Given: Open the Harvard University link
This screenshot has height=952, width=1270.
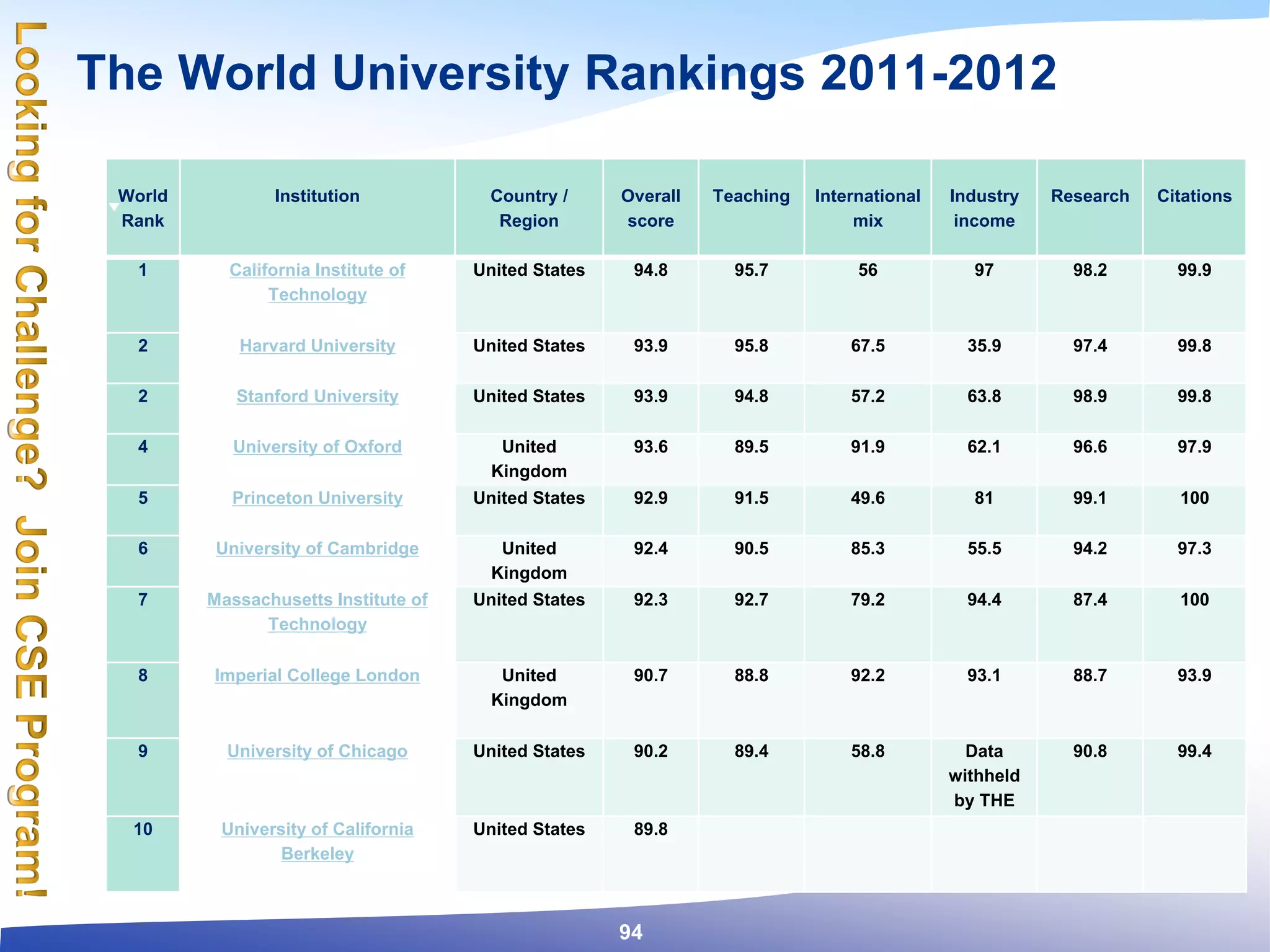Looking at the screenshot, I should pos(317,346).
